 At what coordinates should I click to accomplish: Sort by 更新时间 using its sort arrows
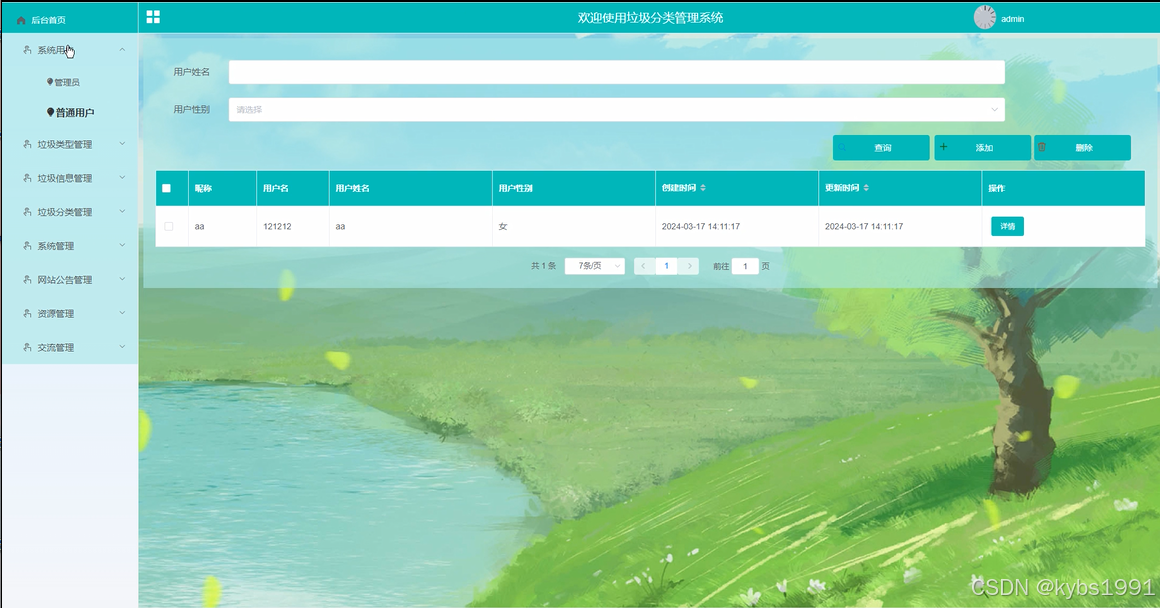(x=866, y=188)
